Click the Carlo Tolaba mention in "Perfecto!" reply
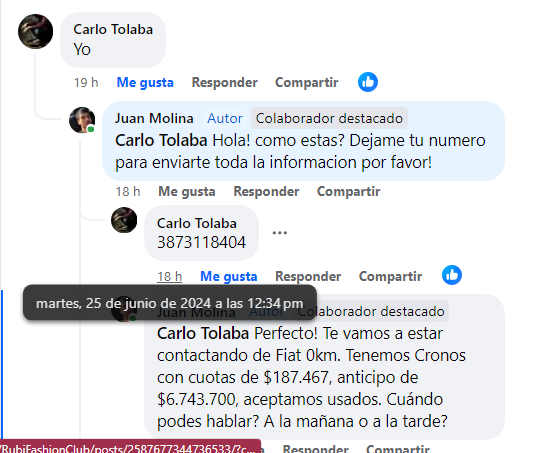The image size is (539, 453). pos(203,333)
